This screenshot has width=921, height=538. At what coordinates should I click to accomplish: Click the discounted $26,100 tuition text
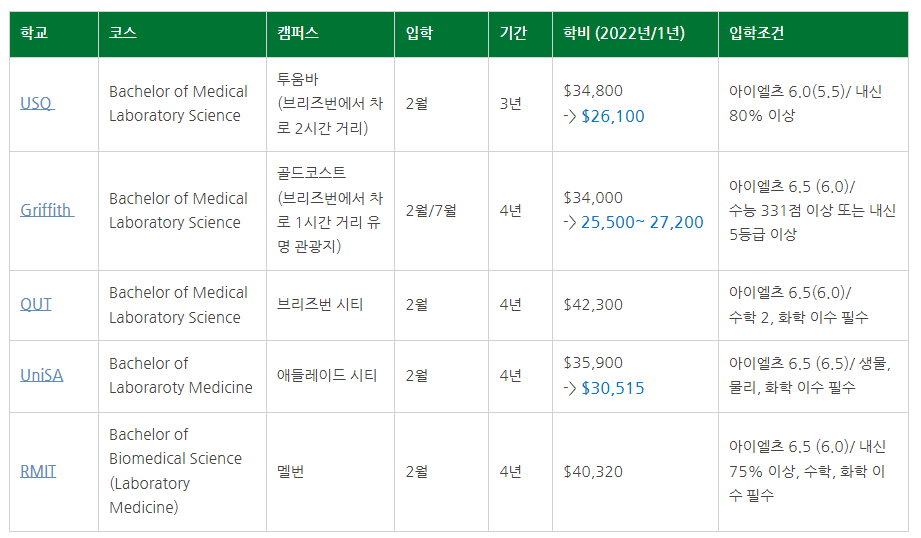(613, 116)
